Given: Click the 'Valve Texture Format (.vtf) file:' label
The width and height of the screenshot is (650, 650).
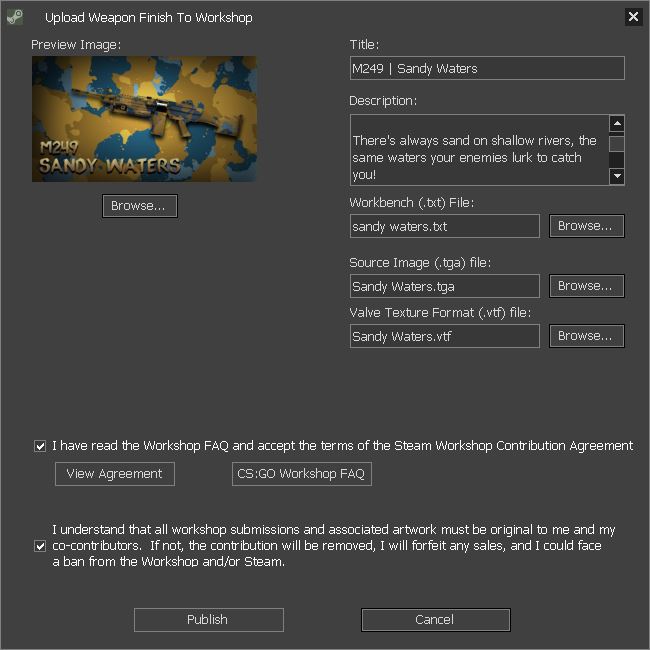Looking at the screenshot, I should click(440, 313).
